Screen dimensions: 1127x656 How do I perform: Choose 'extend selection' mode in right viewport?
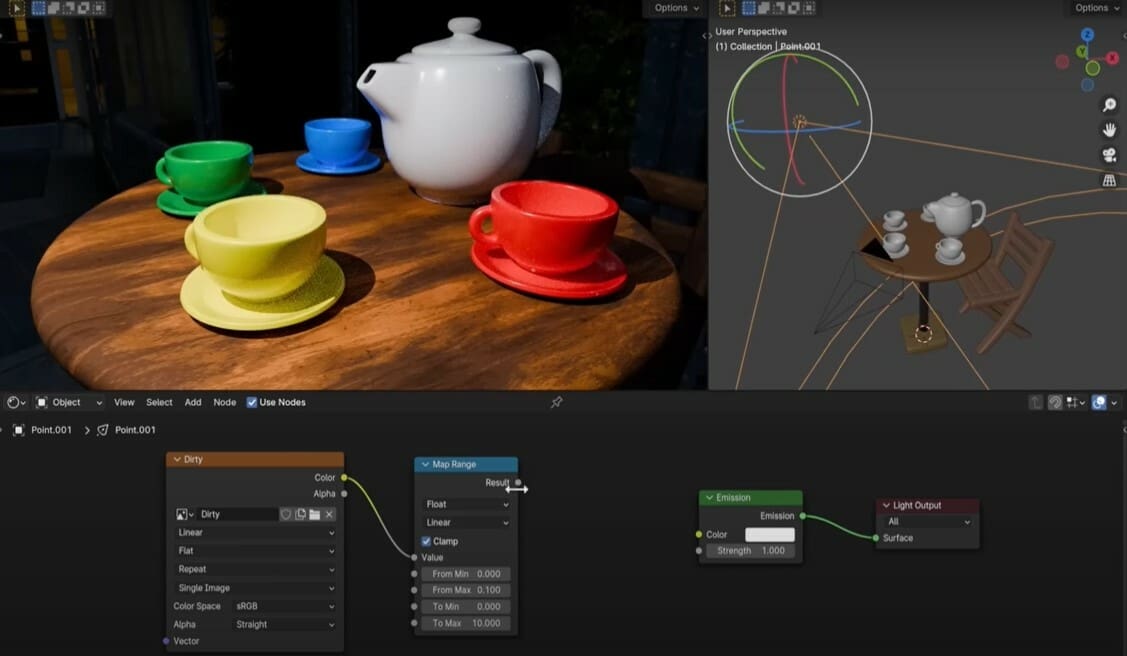pyautogui.click(x=763, y=8)
